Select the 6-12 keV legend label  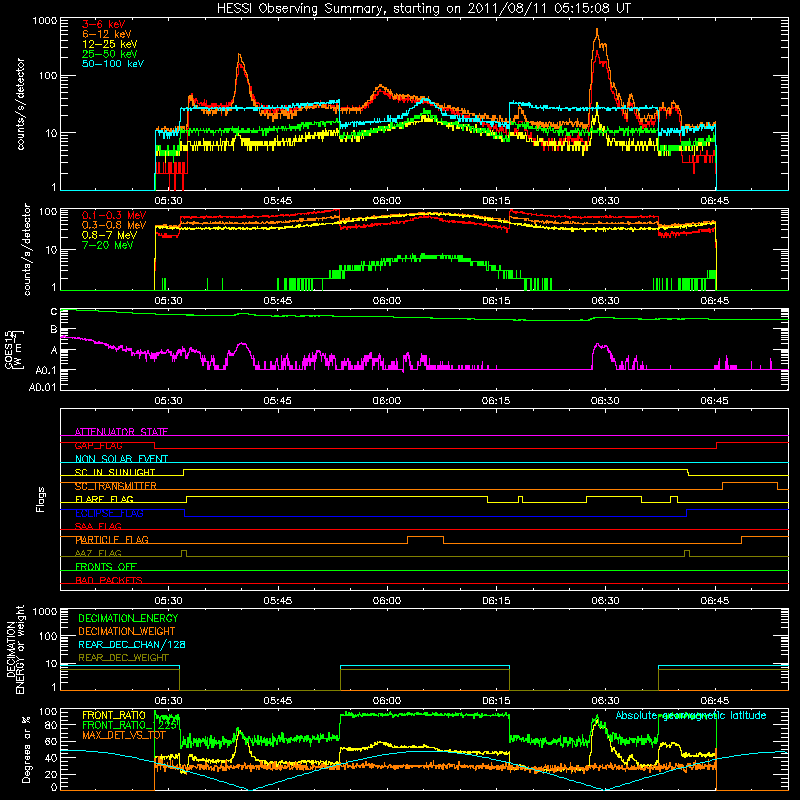click(107, 34)
